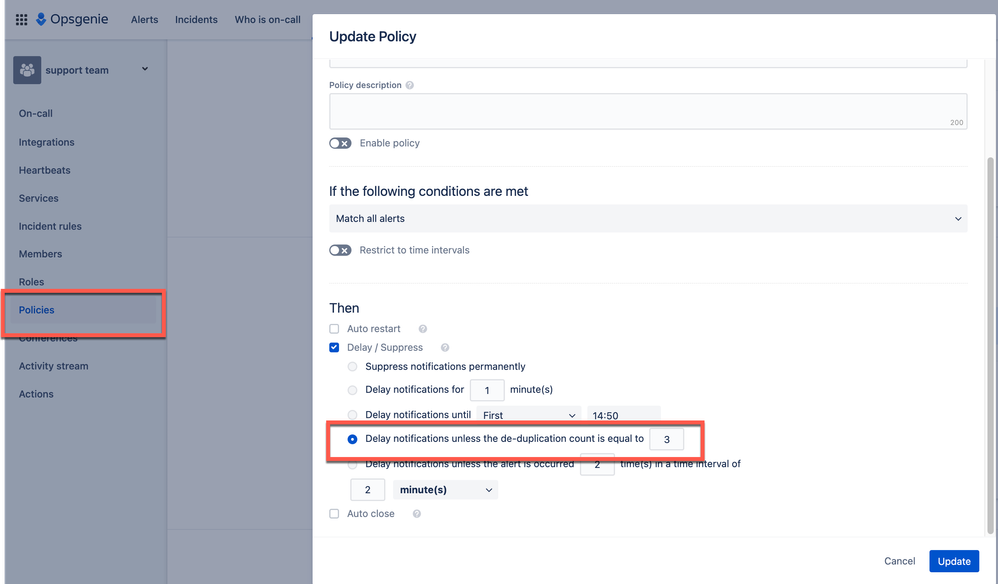998x584 pixels.
Task: Open Delay / Suppress help icon
Action: tap(445, 347)
